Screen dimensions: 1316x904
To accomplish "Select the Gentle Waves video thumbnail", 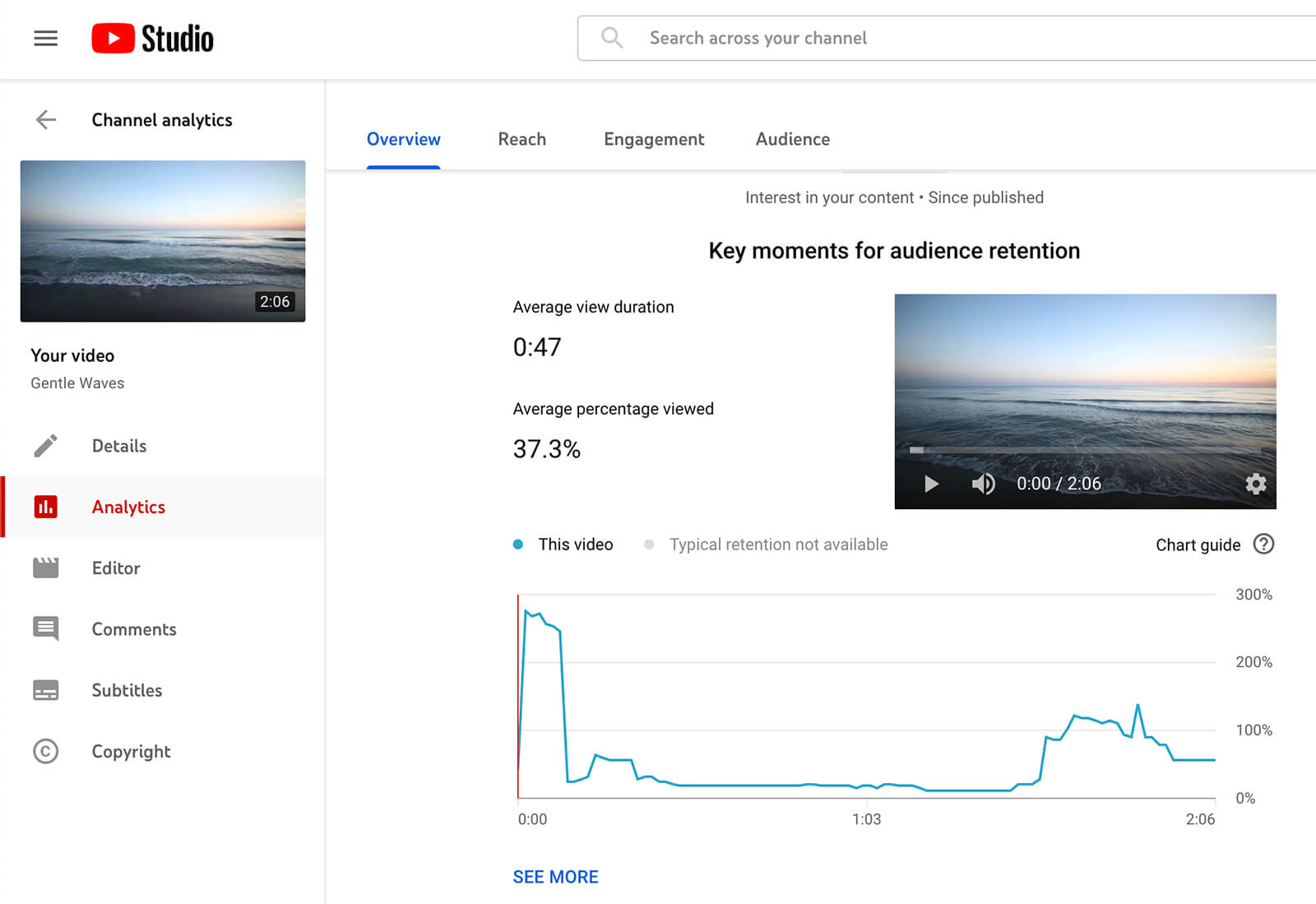I will click(x=162, y=241).
